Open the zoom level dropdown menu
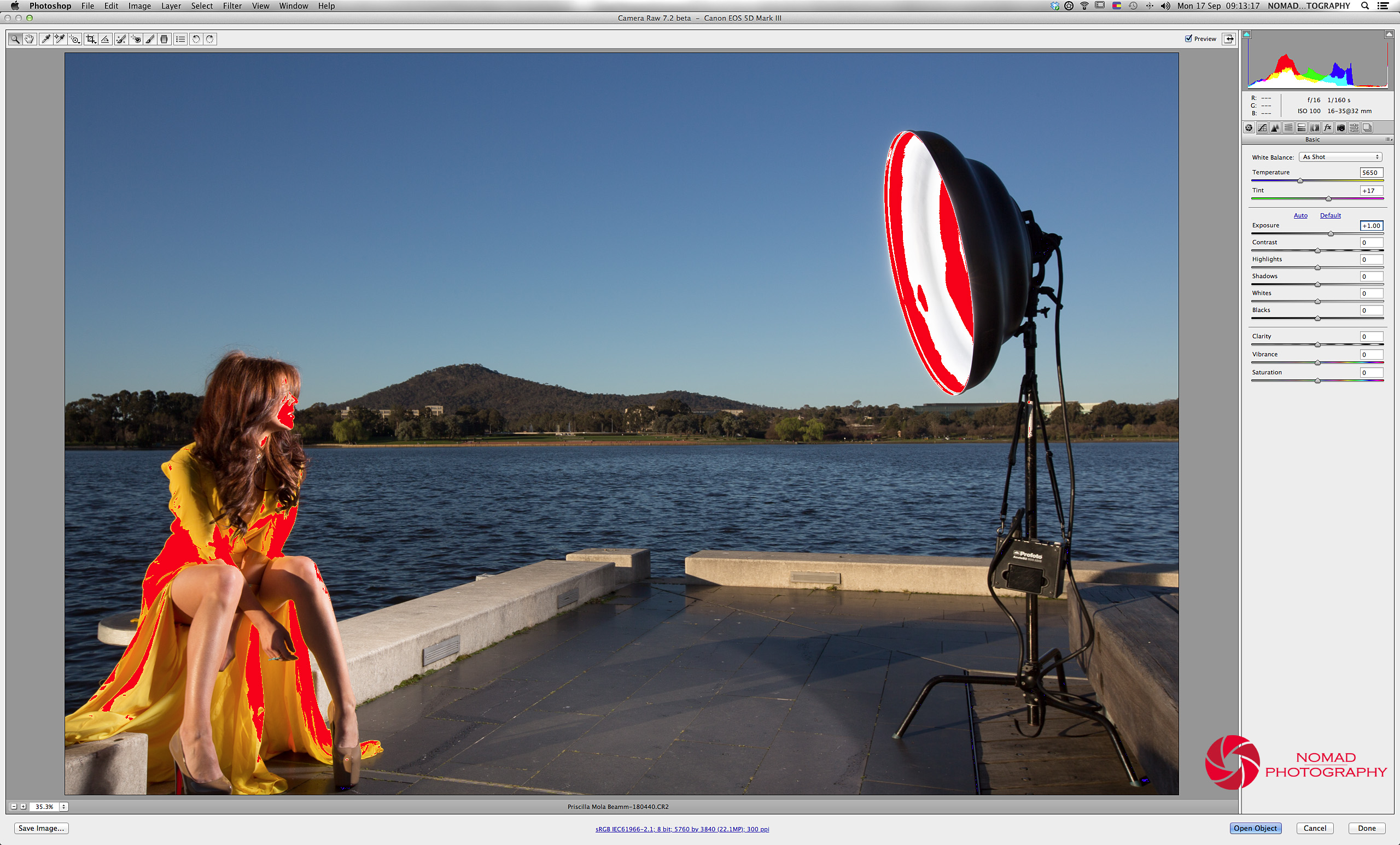1400x845 pixels. (63, 806)
